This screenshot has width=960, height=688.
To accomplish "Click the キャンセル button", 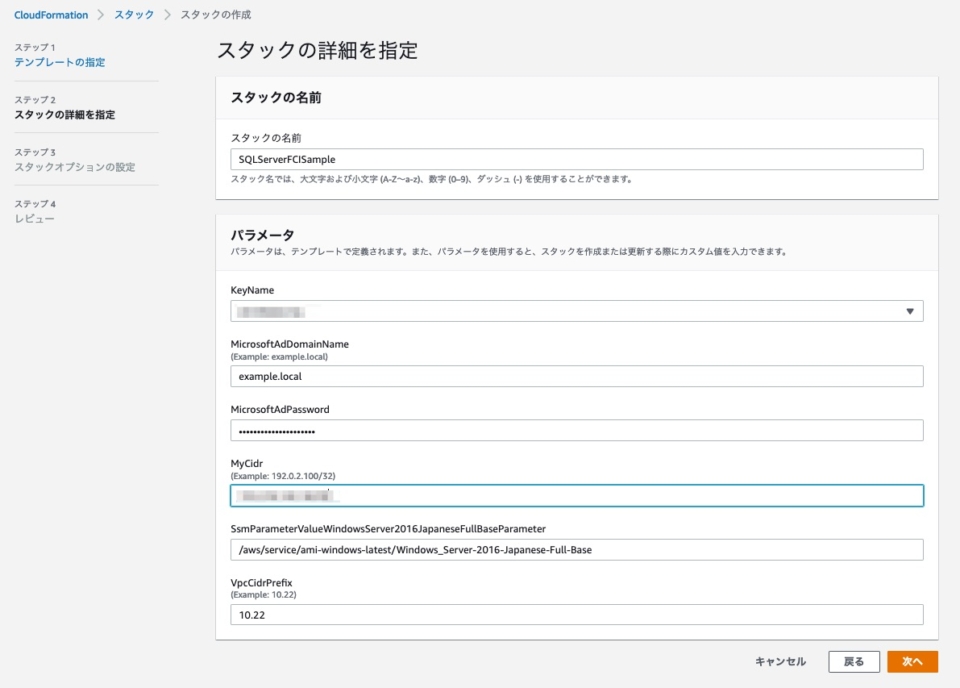I will tap(780, 662).
